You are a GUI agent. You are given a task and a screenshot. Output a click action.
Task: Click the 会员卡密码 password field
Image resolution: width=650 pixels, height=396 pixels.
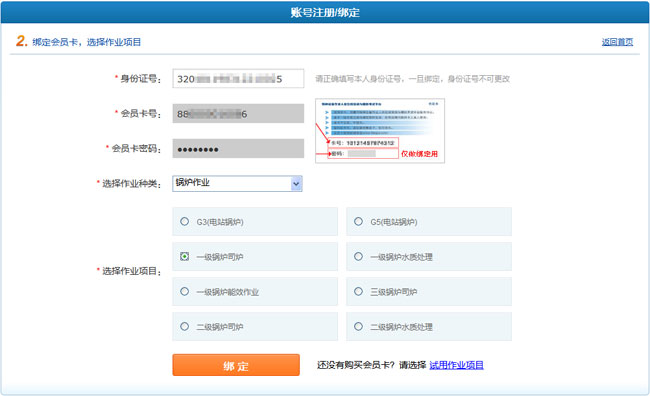pyautogui.click(x=238, y=148)
